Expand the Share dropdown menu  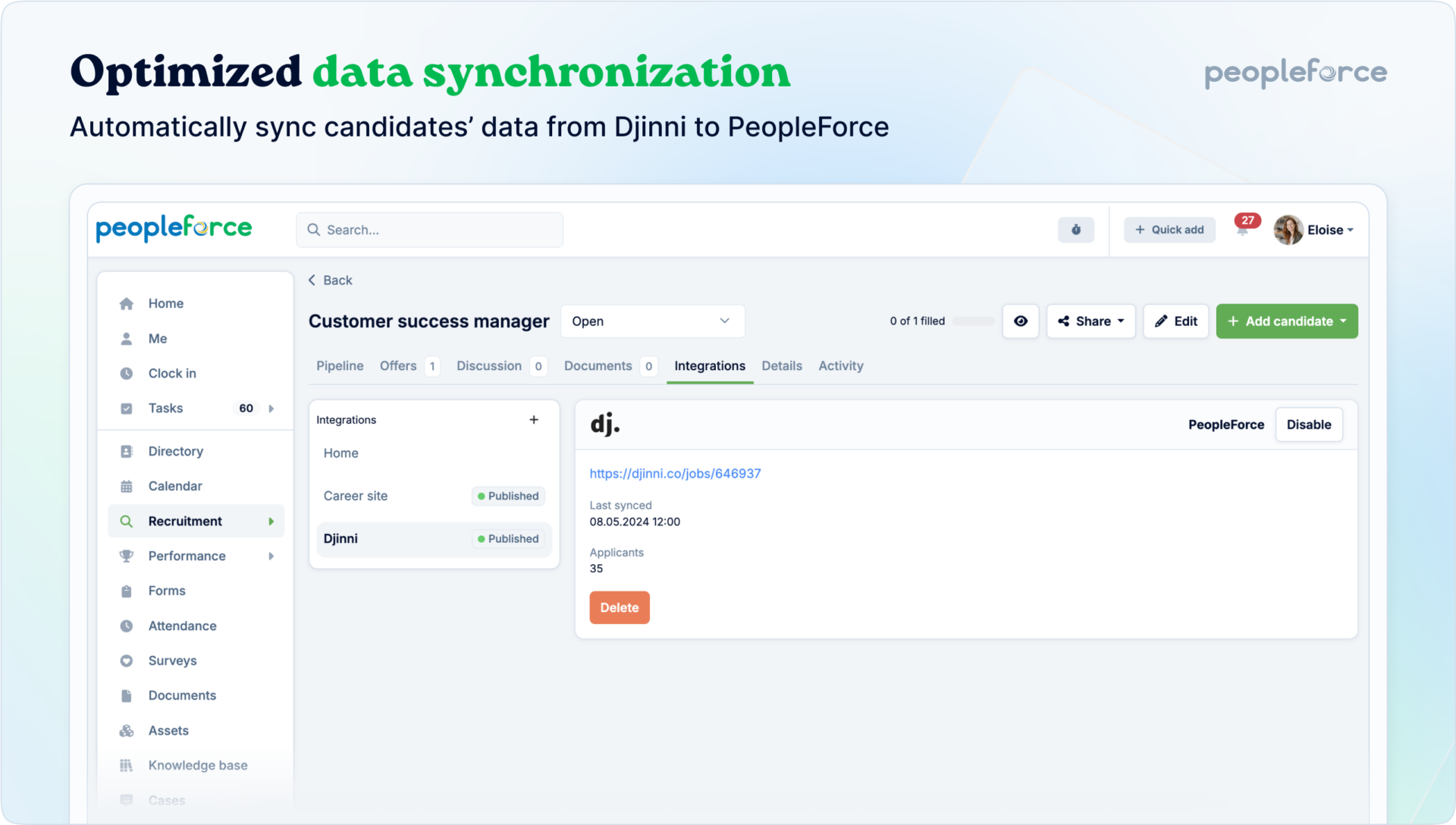tap(1090, 321)
